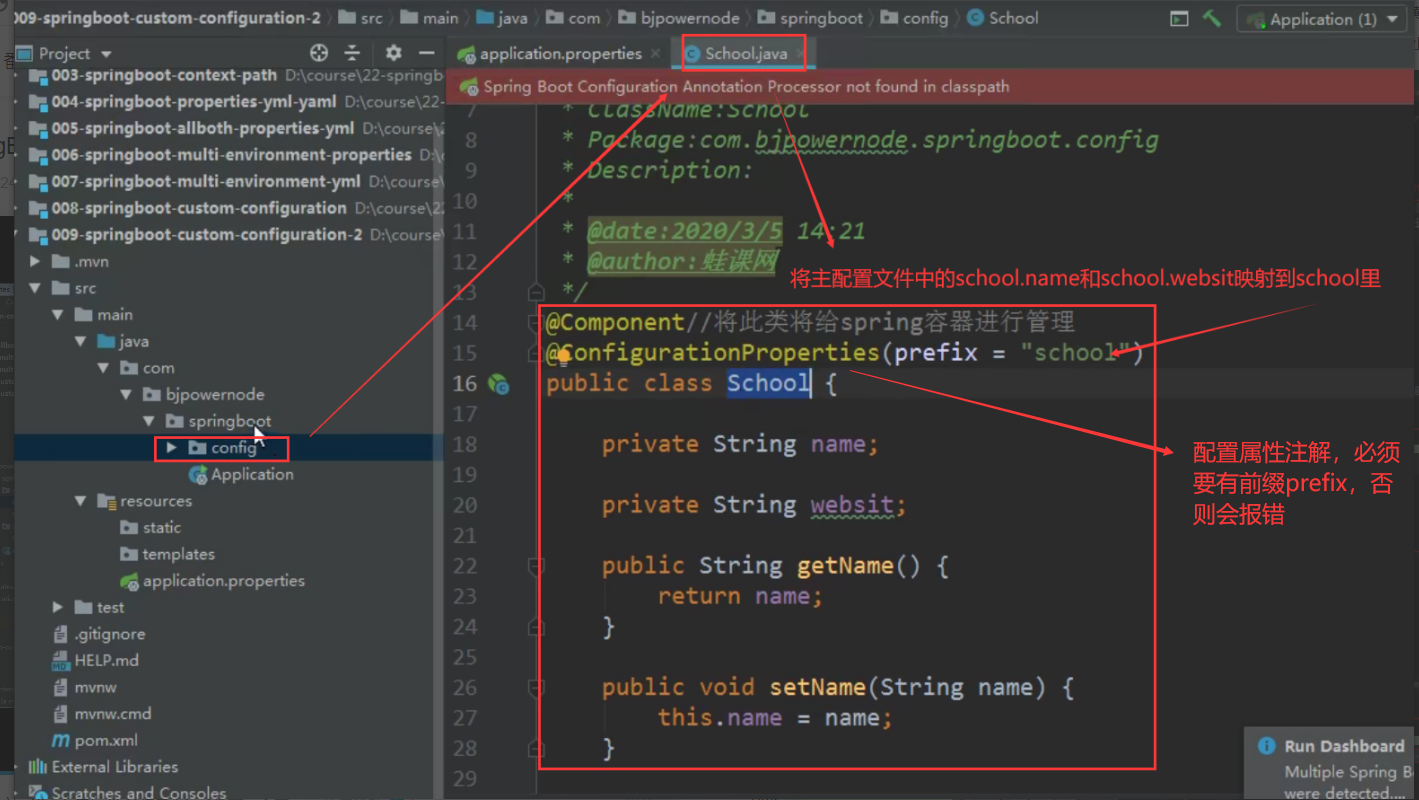This screenshot has height=800, width=1419.
Task: Click the fold end marker on line 28
Action: coord(536,749)
